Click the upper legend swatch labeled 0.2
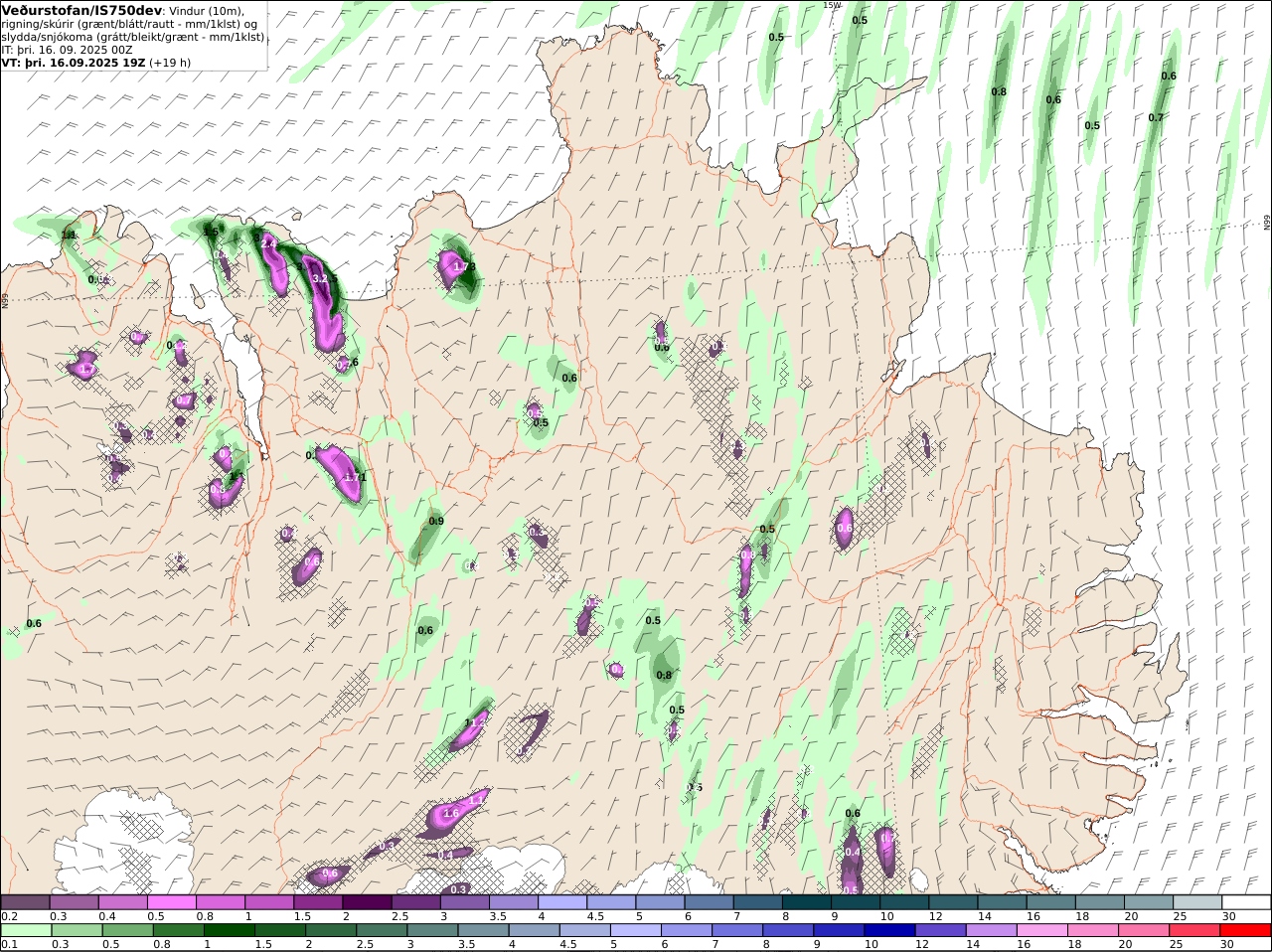The image size is (1272, 952). (x=25, y=901)
